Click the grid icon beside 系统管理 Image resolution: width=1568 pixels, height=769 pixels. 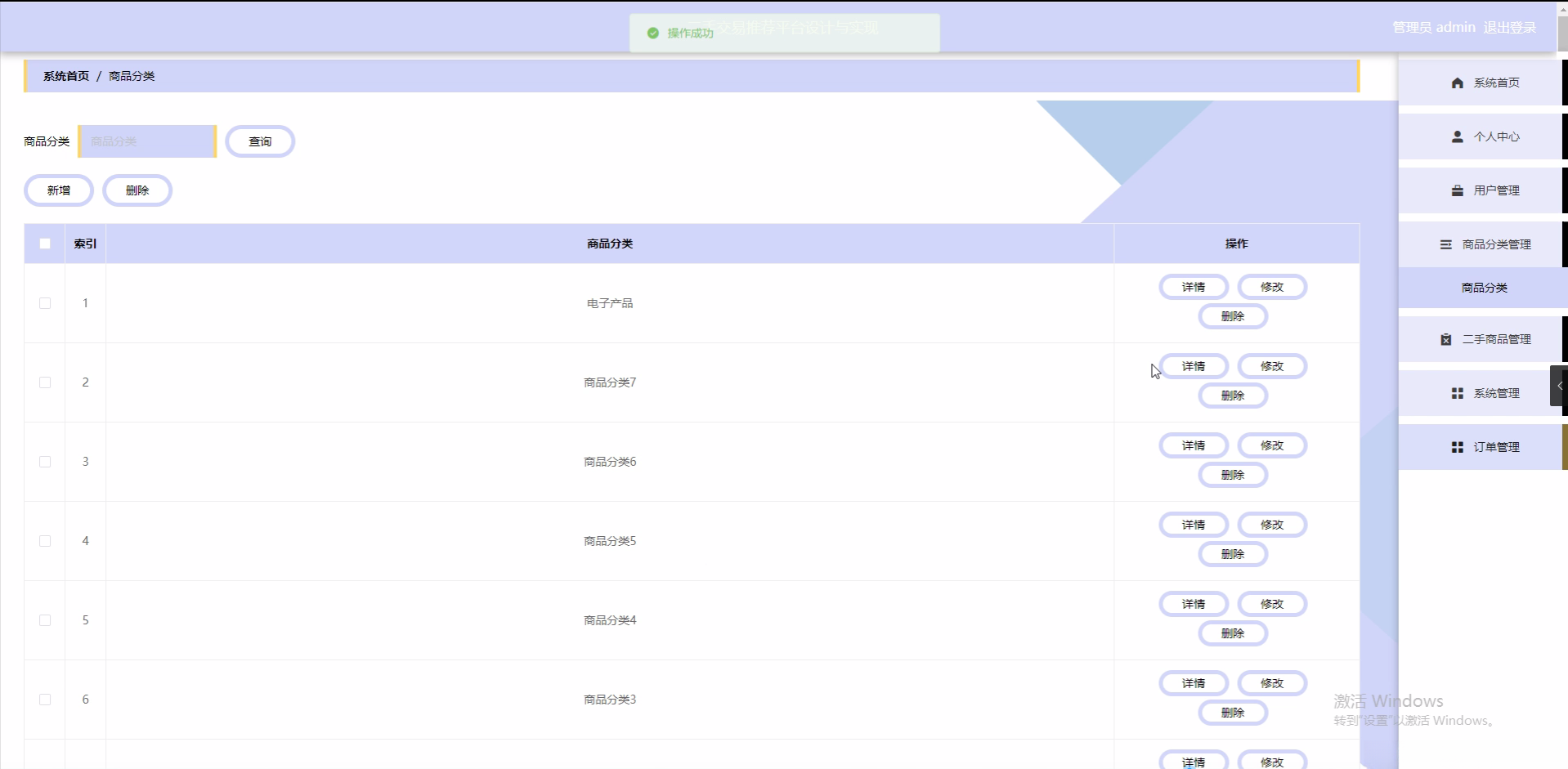tap(1457, 393)
